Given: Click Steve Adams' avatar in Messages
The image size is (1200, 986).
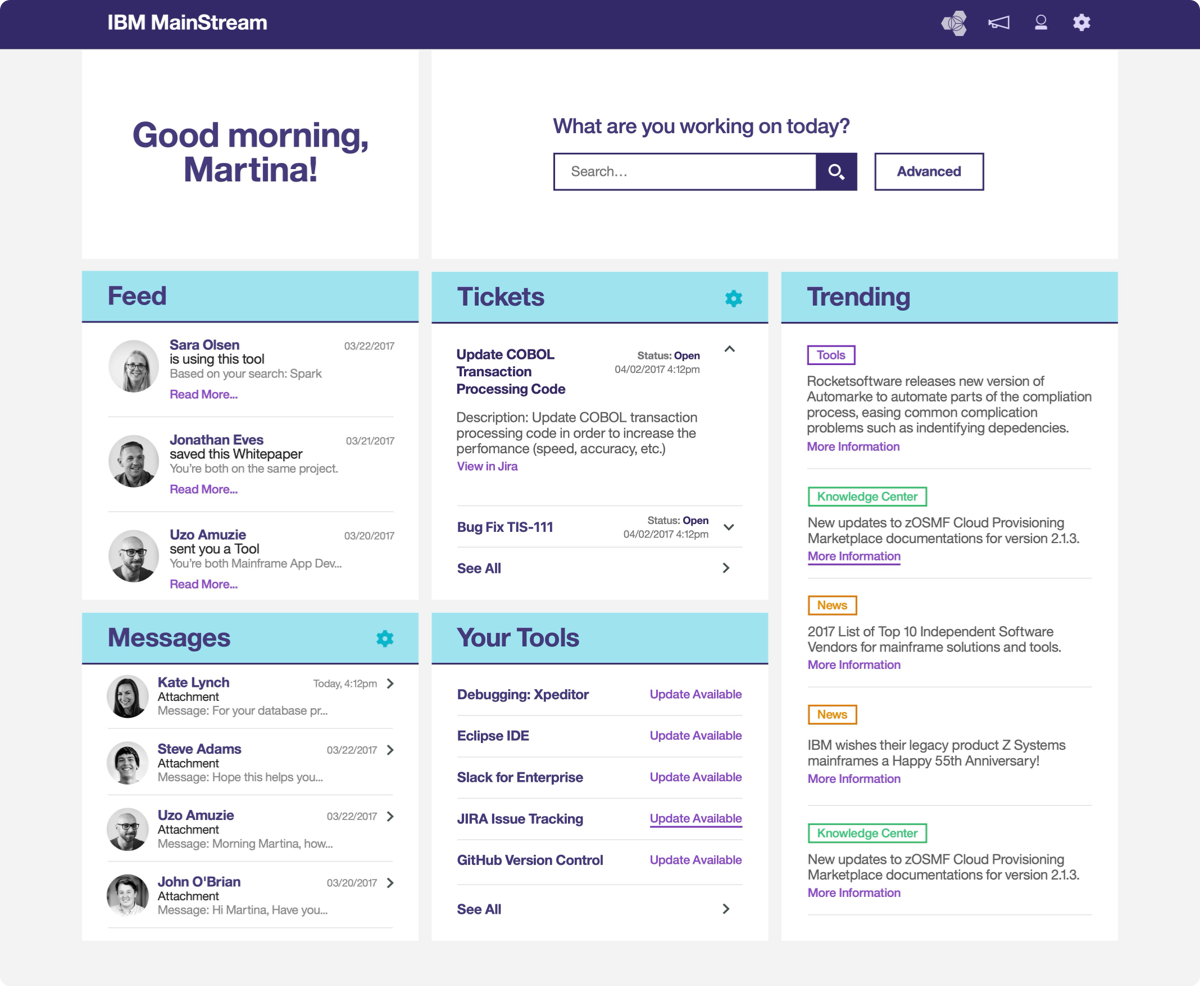Looking at the screenshot, I should tap(127, 763).
